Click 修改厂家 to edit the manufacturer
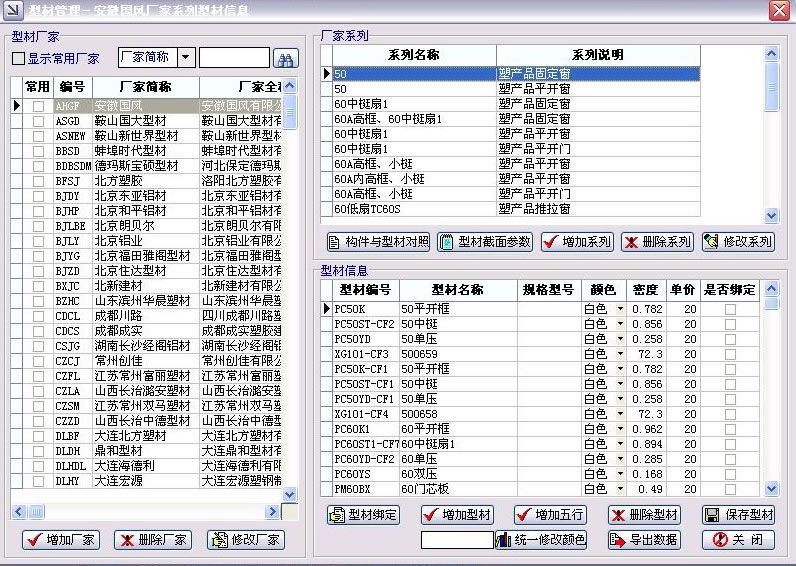Image resolution: width=796 pixels, height=566 pixels. [246, 540]
